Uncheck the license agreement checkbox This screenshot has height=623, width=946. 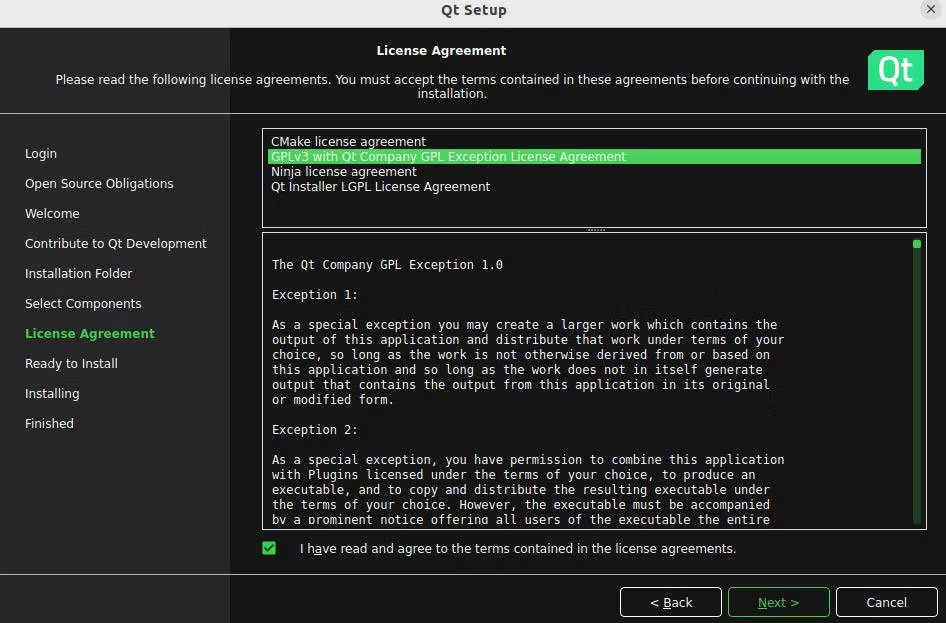[269, 548]
